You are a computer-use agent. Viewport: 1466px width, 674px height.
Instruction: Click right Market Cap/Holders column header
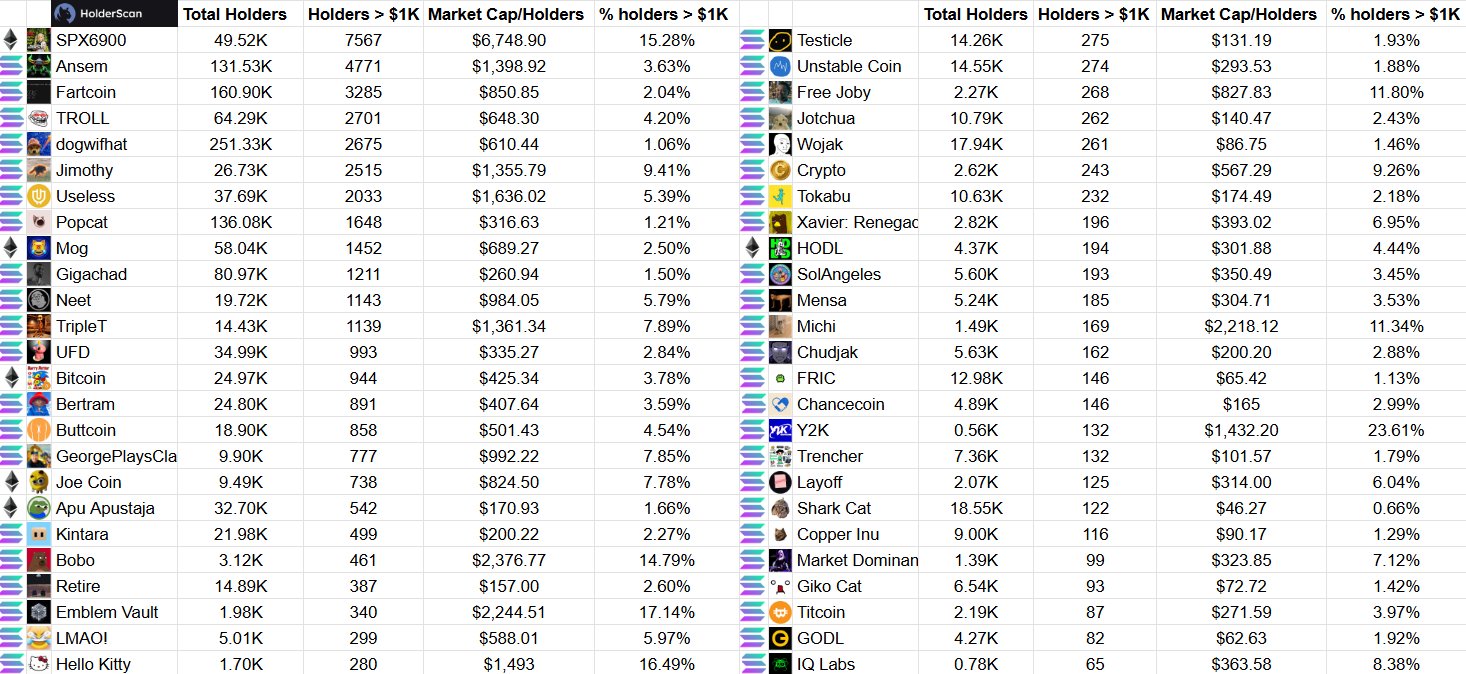click(1241, 14)
